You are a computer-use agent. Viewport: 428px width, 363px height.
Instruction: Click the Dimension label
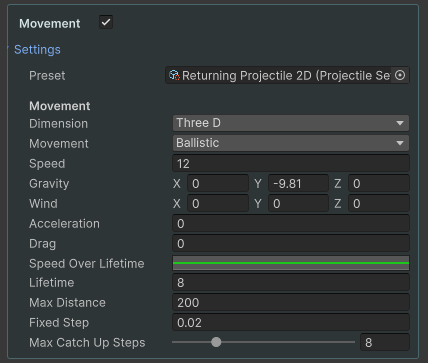[58, 124]
